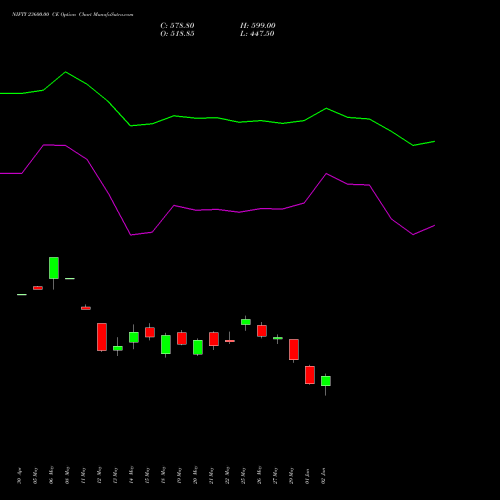Screen dimensions: 500x500
Task: Select the red candle above 19 May
Action: point(182,338)
